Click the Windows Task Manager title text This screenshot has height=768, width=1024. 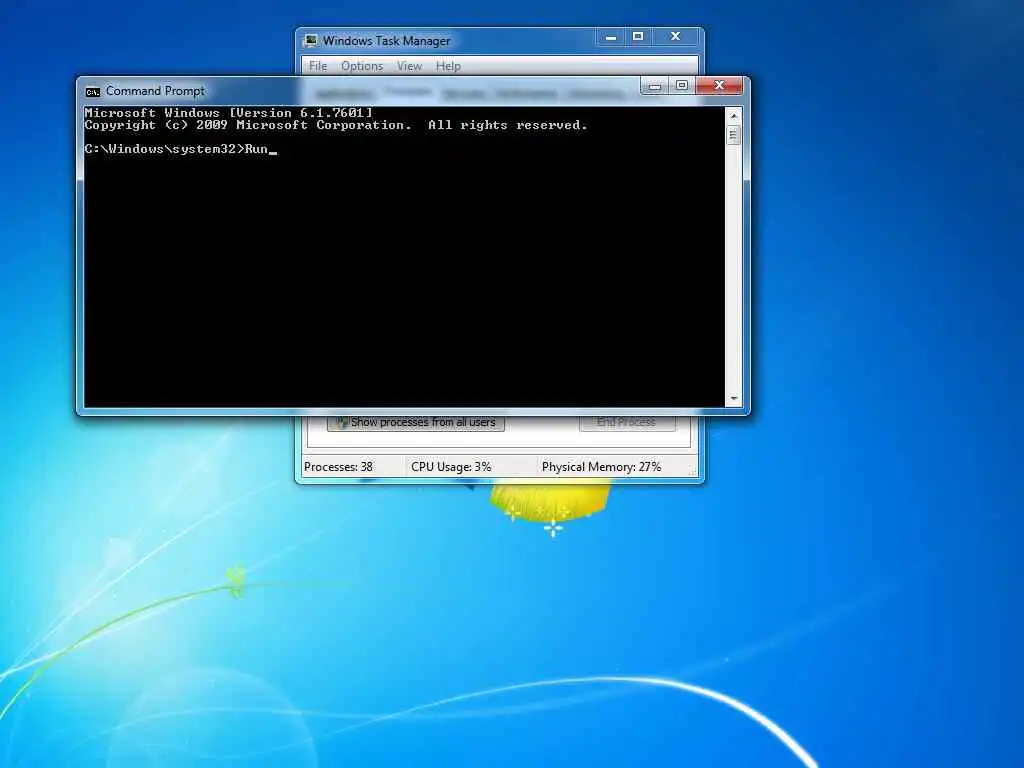[x=387, y=41]
